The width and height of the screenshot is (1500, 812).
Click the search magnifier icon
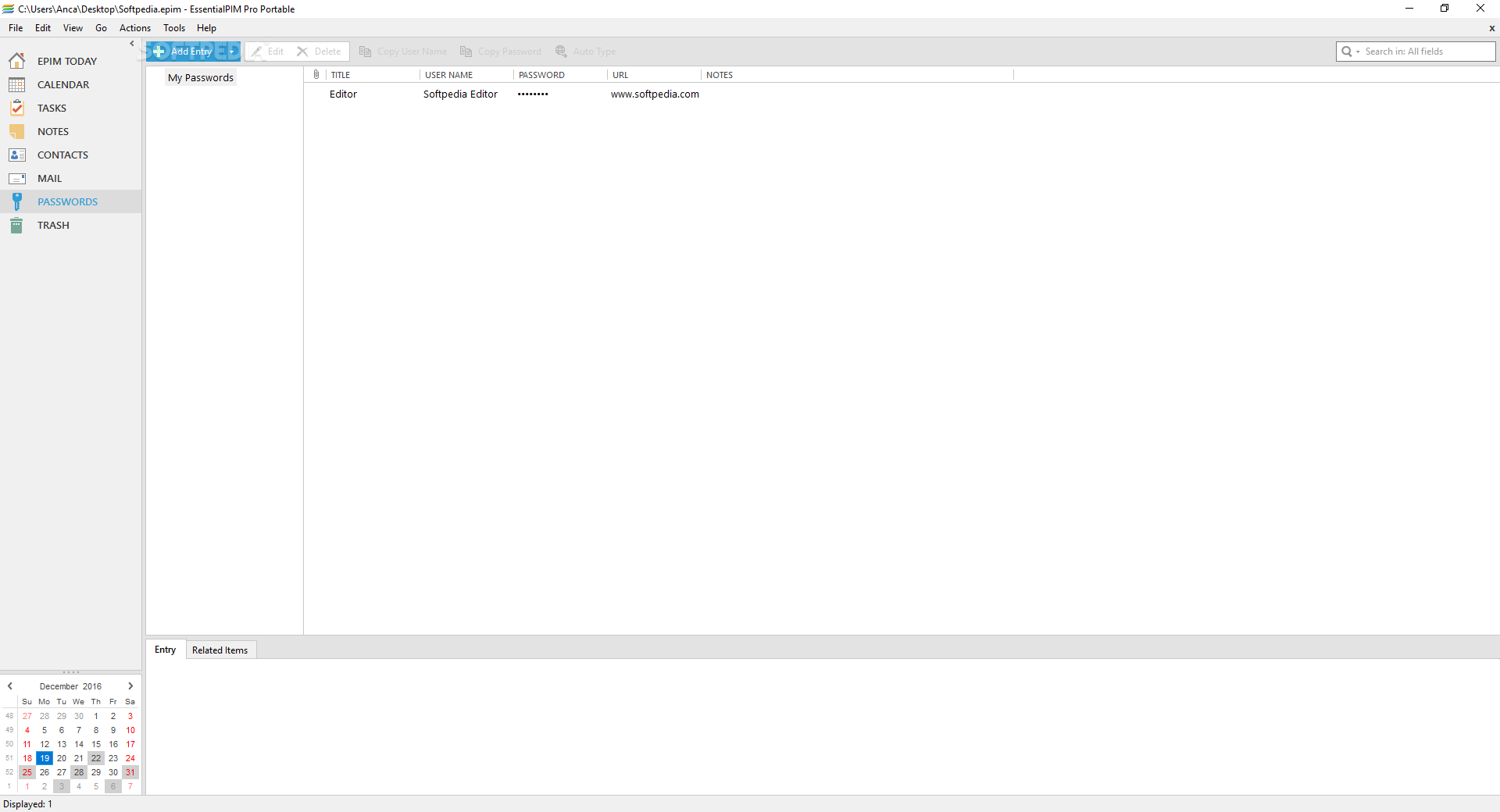pyautogui.click(x=1346, y=52)
